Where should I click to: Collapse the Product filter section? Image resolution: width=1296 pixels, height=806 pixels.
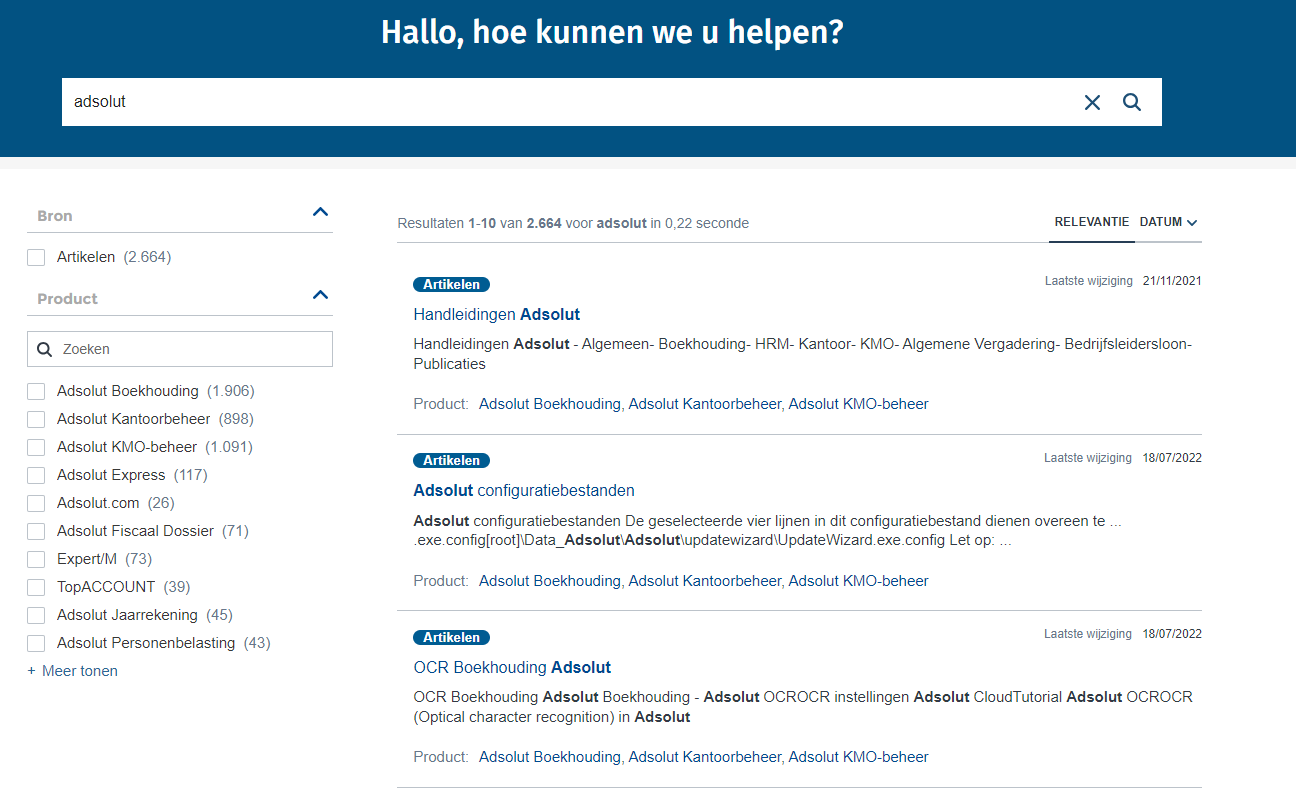(320, 294)
